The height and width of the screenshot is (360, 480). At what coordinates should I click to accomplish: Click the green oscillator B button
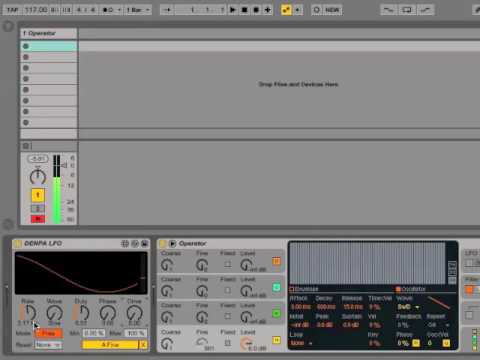click(276, 313)
